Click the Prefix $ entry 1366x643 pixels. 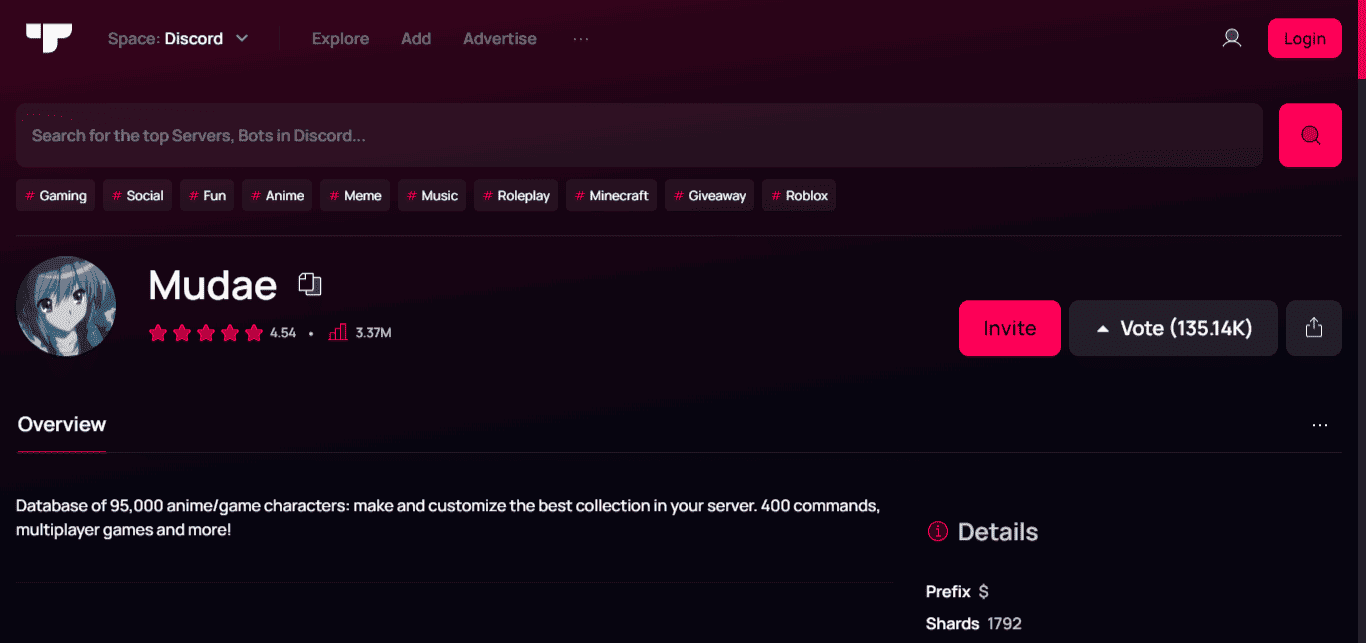tap(957, 592)
